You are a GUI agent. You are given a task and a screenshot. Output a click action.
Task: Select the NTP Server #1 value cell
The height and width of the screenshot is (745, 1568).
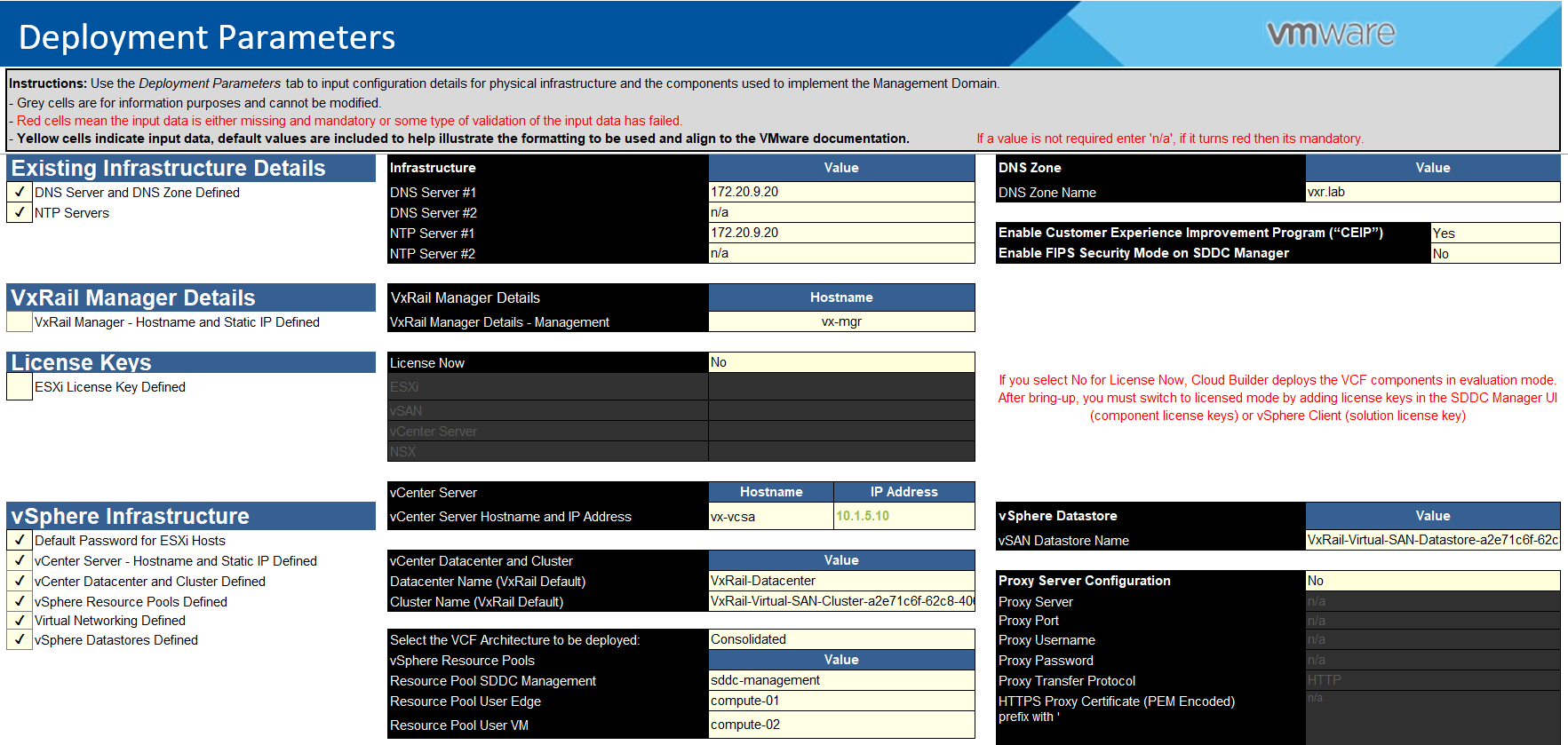(841, 233)
